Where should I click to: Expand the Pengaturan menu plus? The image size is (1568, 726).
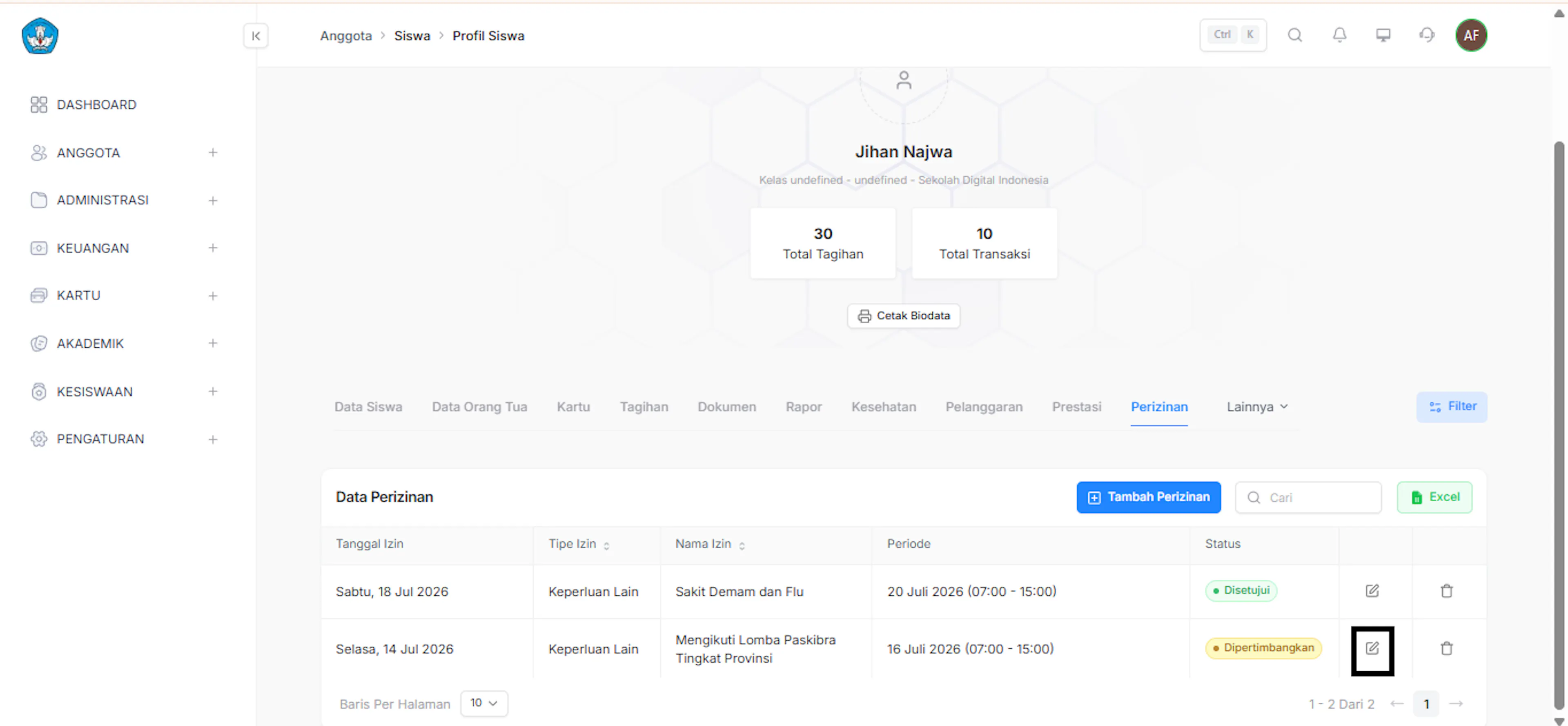[x=212, y=440]
